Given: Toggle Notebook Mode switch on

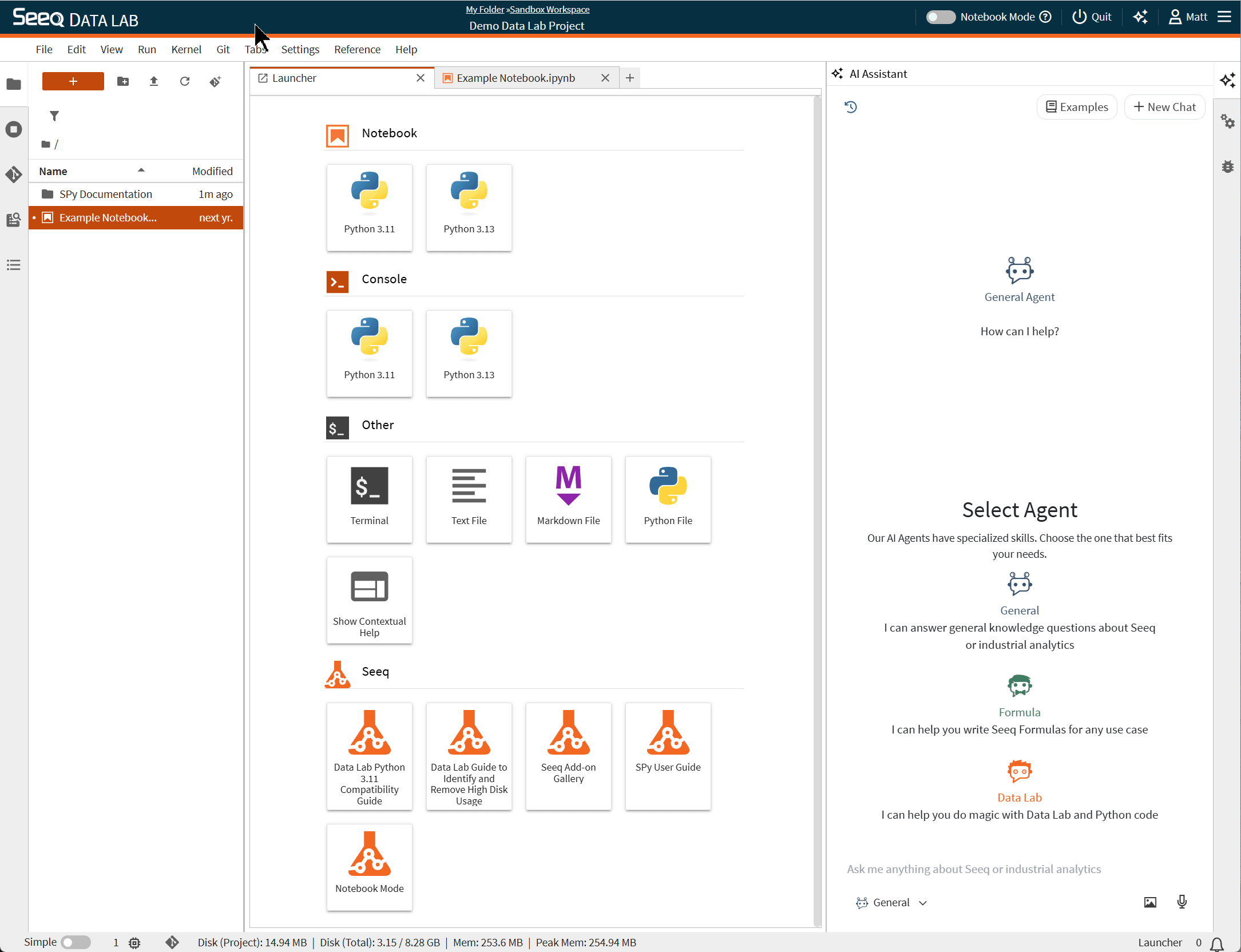Looking at the screenshot, I should [x=940, y=17].
